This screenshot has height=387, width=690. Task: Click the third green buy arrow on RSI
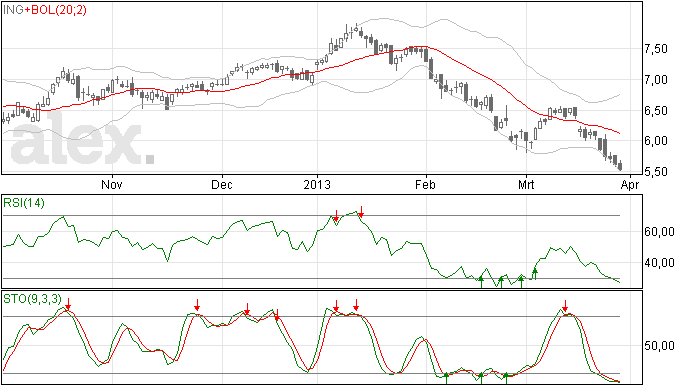[x=521, y=282]
